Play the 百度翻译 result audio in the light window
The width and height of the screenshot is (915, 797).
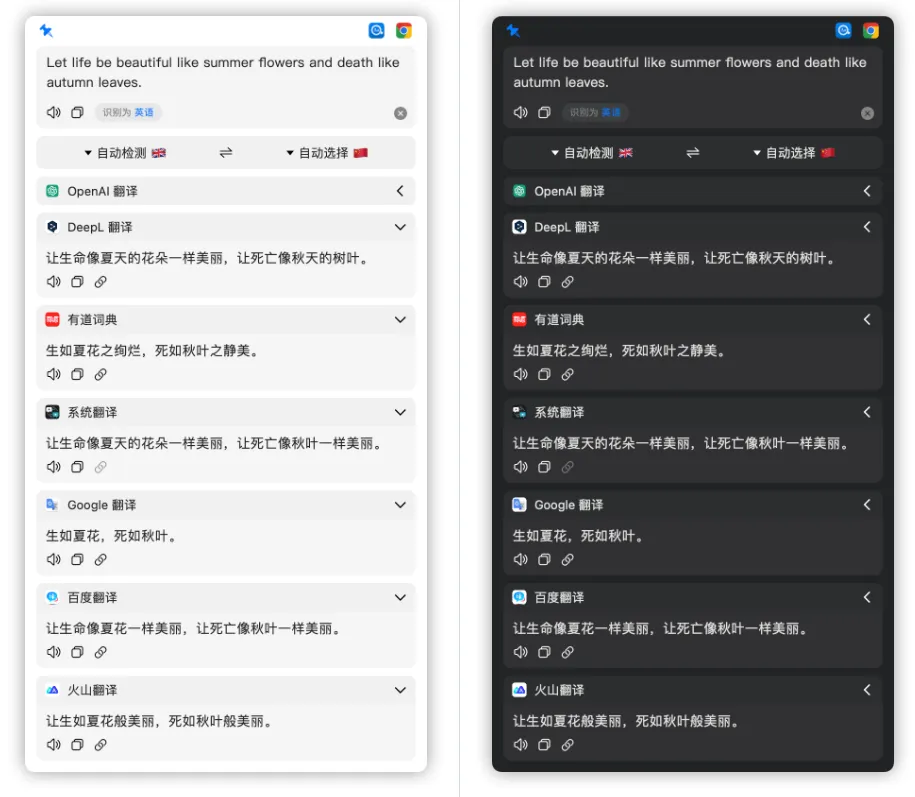click(54, 652)
